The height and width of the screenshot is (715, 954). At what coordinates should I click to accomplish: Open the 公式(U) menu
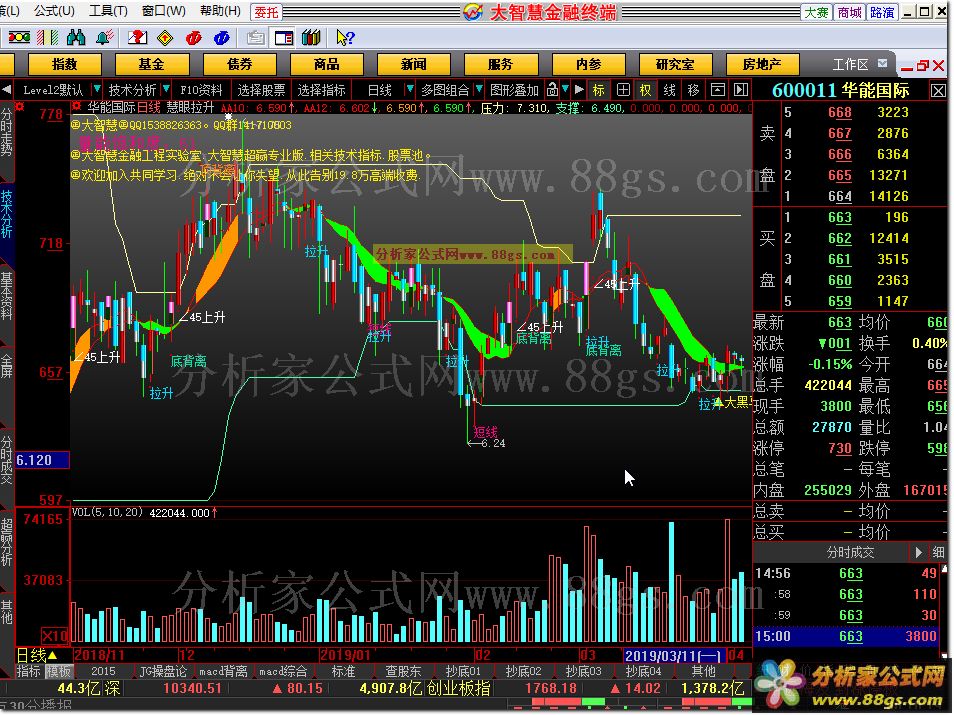pyautogui.click(x=54, y=11)
